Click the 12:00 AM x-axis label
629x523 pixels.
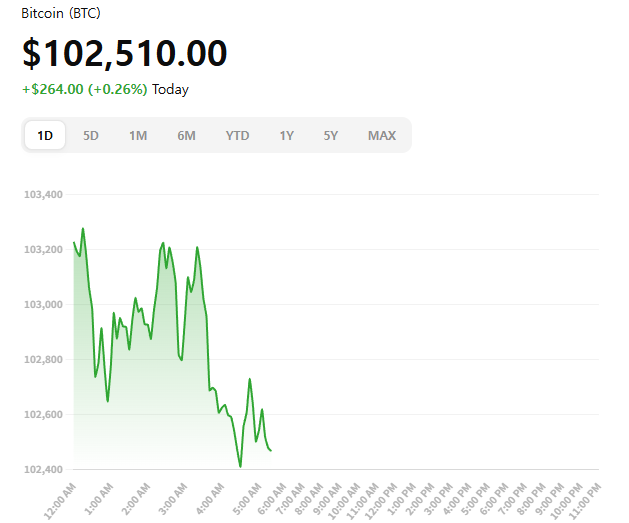60,498
